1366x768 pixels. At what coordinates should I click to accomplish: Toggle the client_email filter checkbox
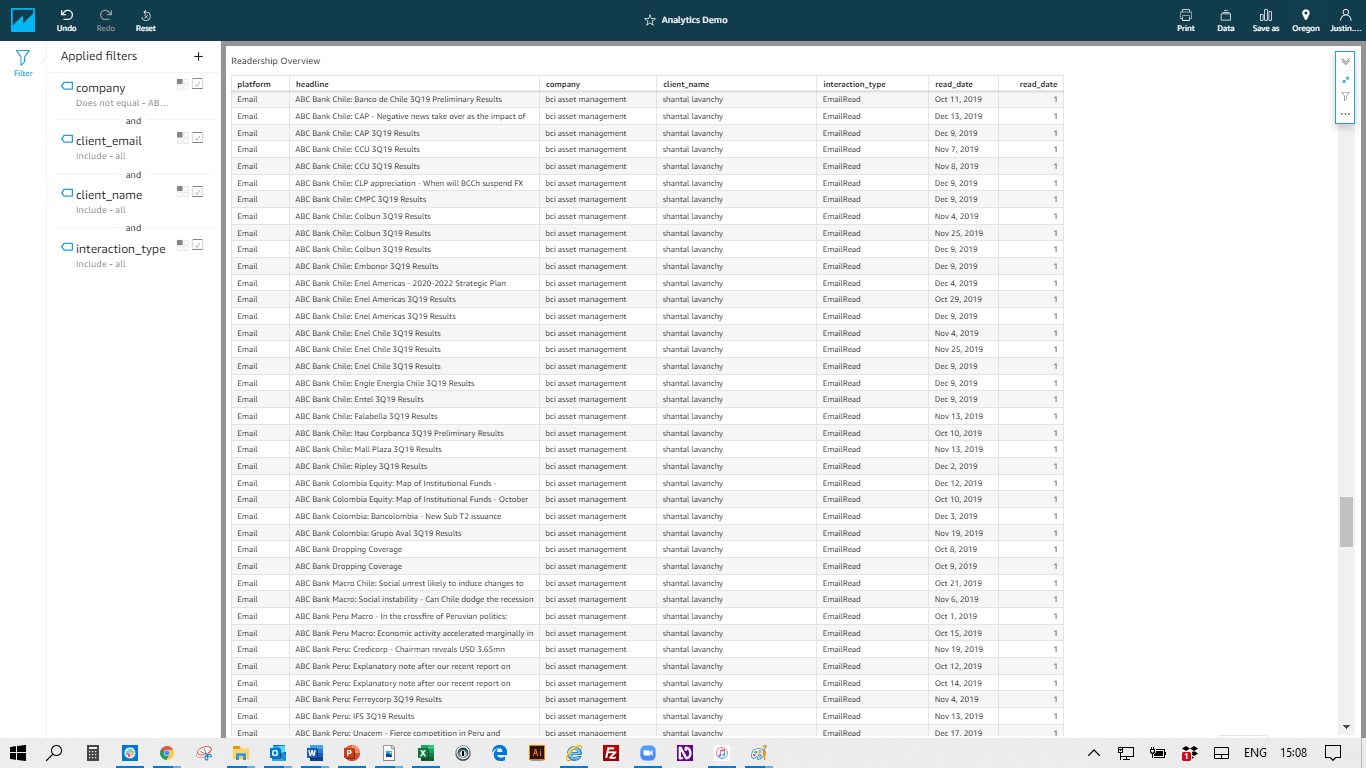click(198, 138)
